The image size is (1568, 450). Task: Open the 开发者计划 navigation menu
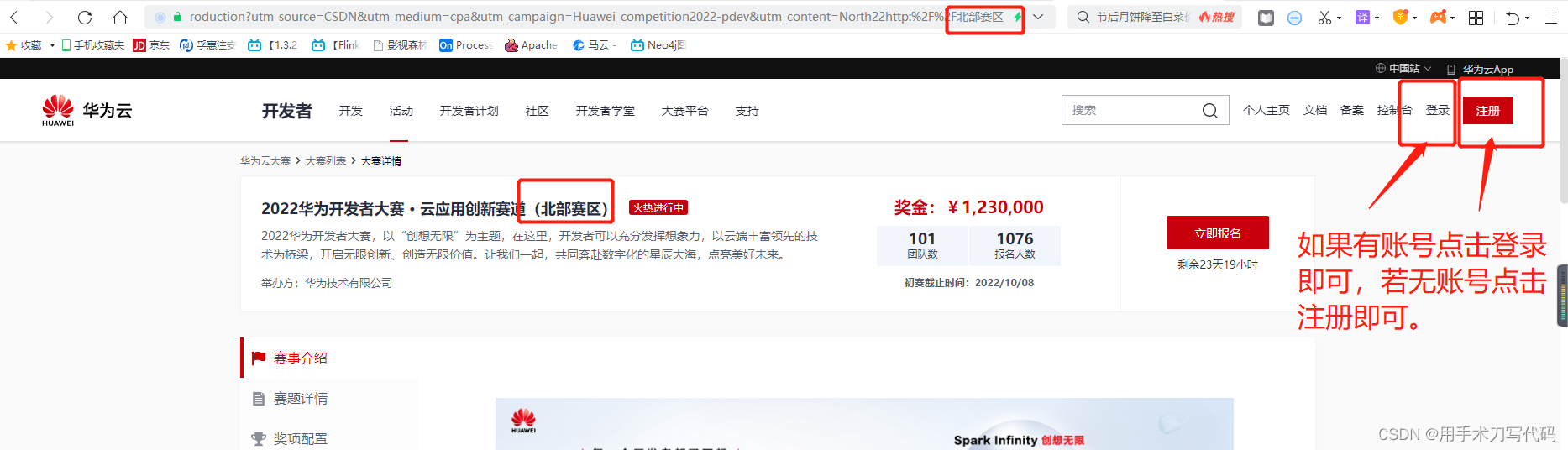pyautogui.click(x=469, y=111)
